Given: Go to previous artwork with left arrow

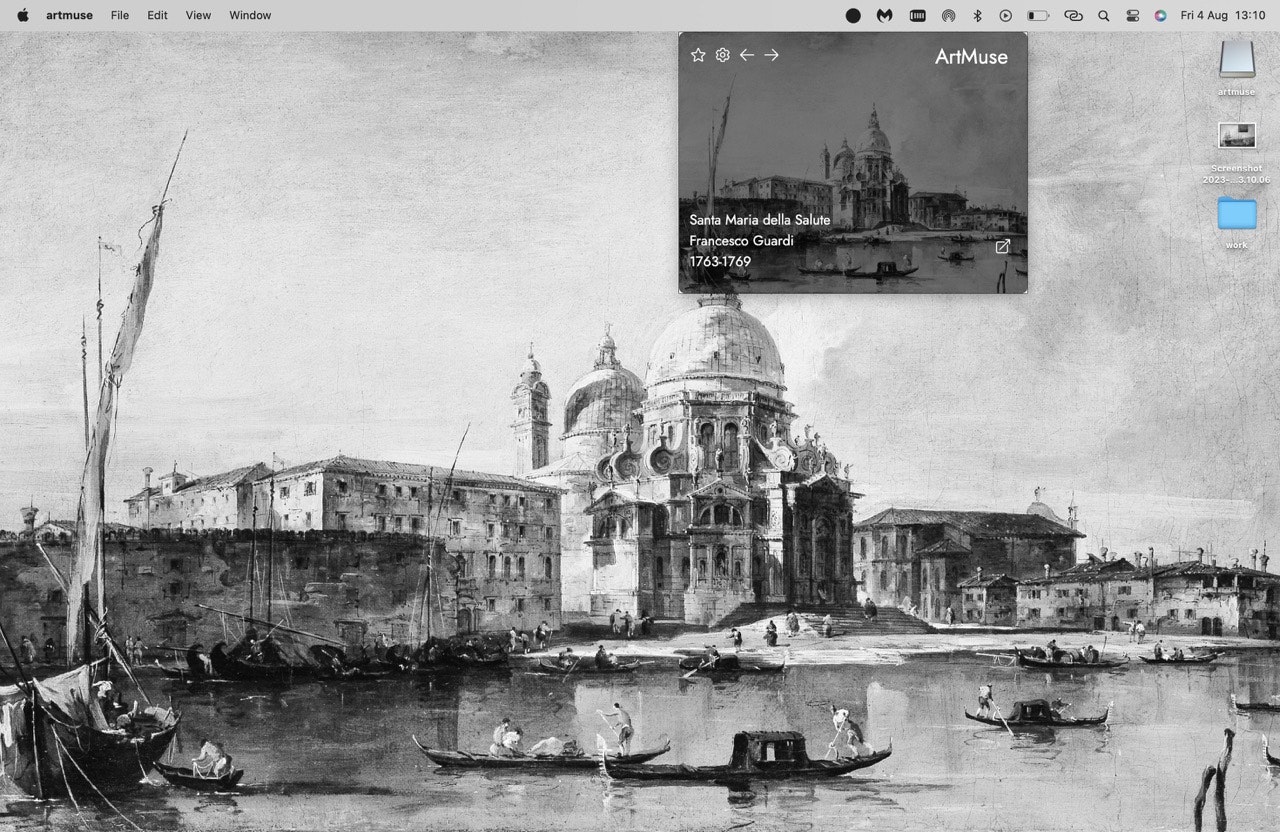Looking at the screenshot, I should click(x=747, y=55).
